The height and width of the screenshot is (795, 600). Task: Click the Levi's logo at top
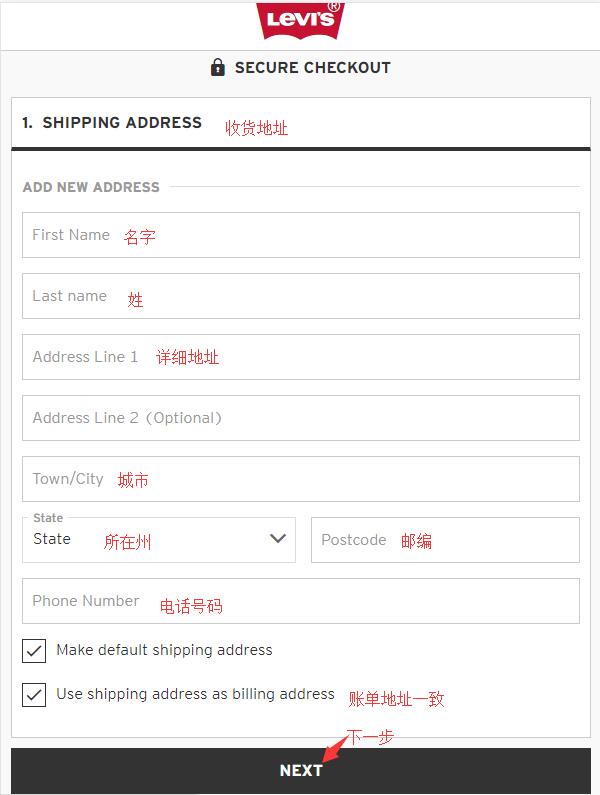pos(300,20)
